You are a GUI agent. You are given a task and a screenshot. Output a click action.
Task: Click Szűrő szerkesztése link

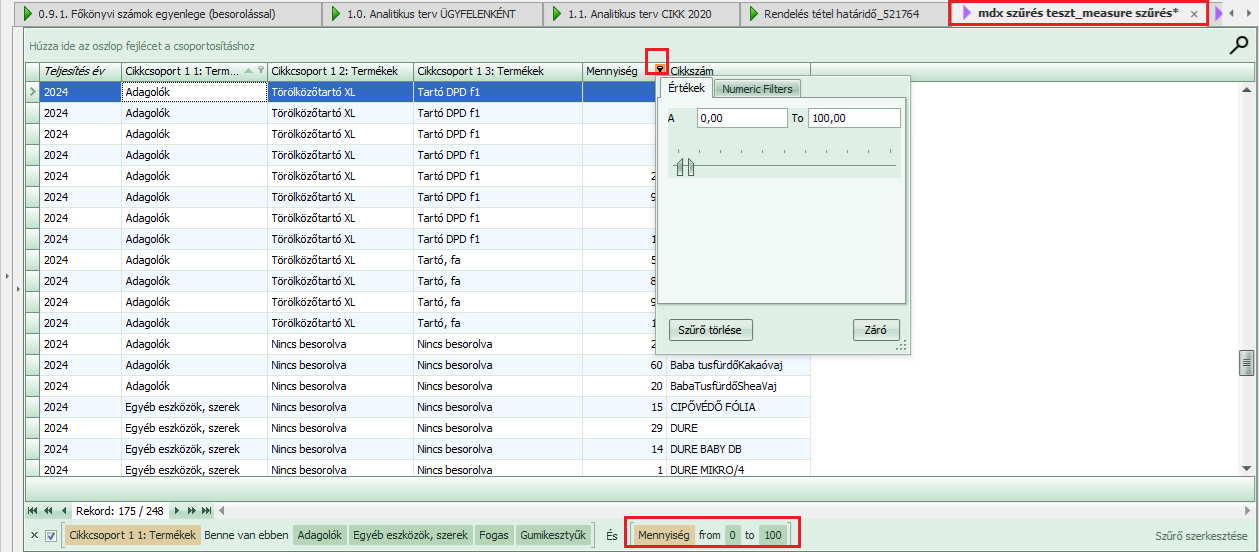pyautogui.click(x=1200, y=536)
